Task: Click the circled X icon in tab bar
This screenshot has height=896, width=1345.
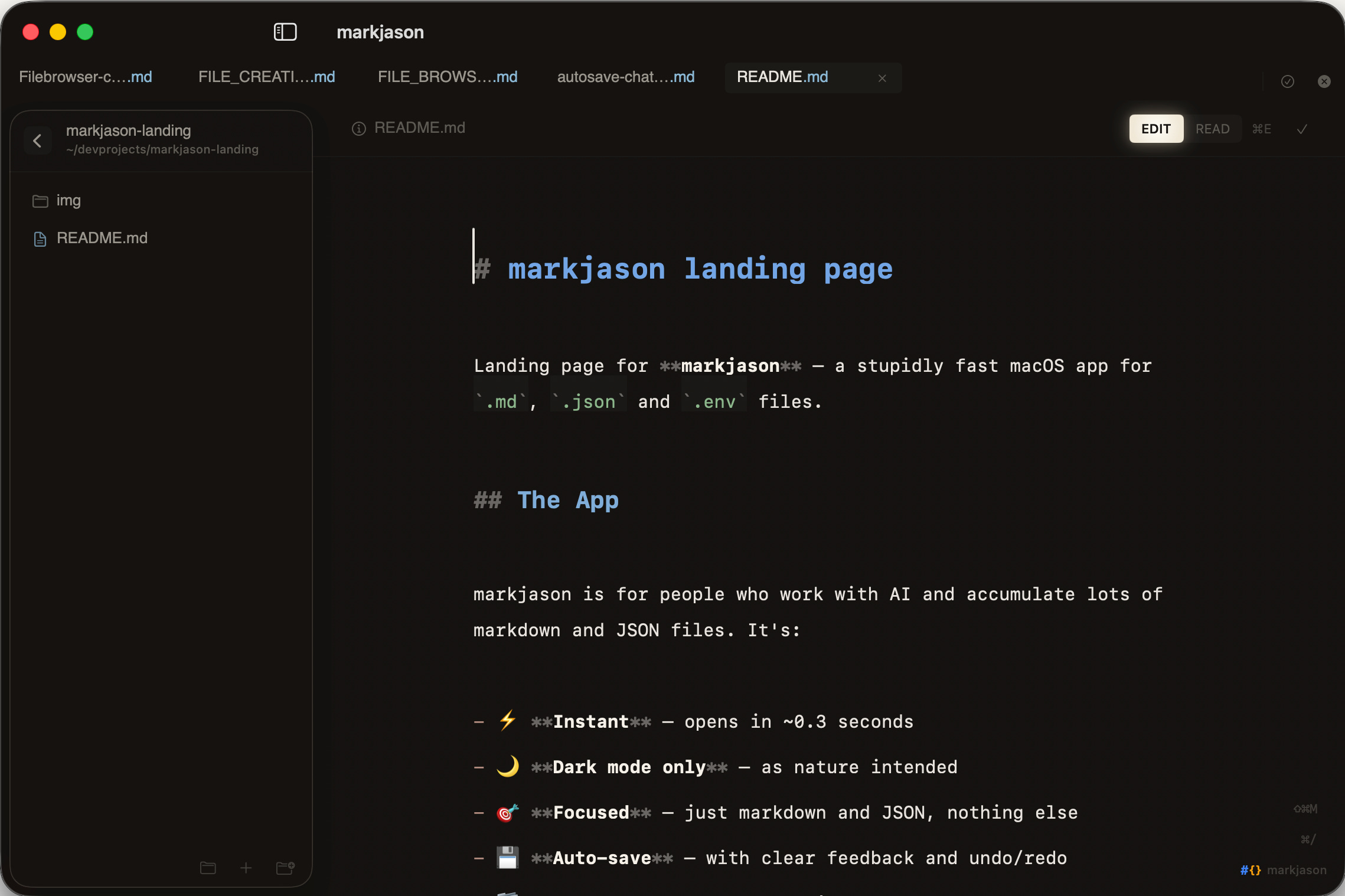Action: point(1324,81)
